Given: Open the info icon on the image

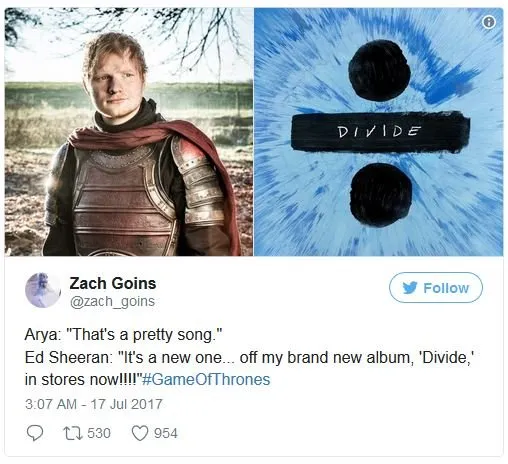Looking at the screenshot, I should tap(489, 22).
